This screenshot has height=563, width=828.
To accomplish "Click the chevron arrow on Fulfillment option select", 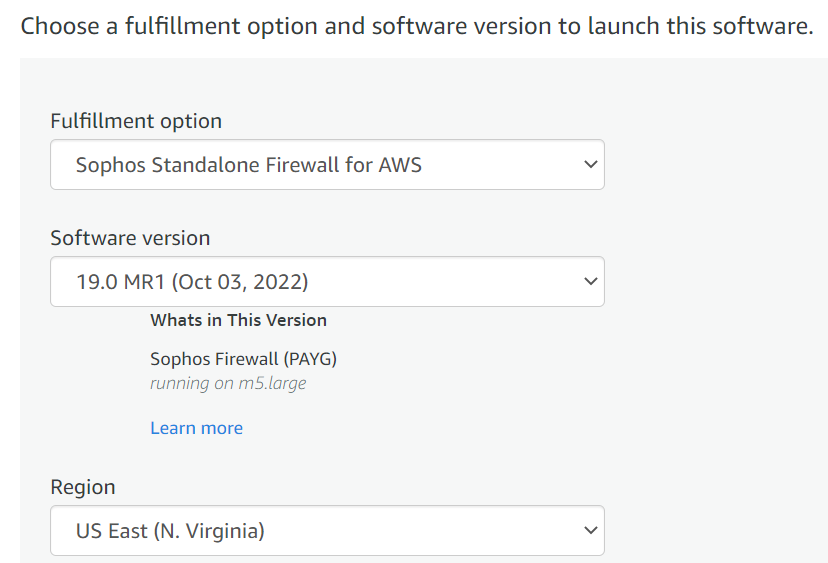I will coord(590,164).
